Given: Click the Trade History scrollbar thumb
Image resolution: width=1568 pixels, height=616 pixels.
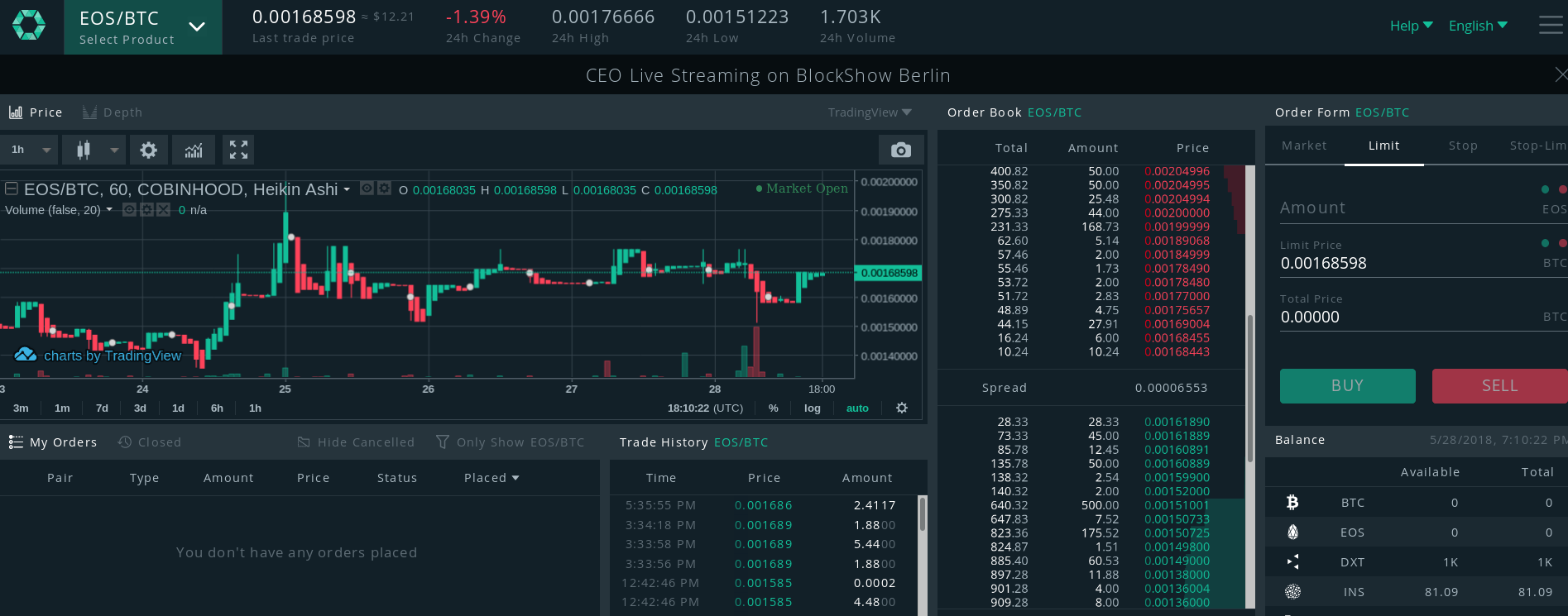Looking at the screenshot, I should tap(923, 513).
